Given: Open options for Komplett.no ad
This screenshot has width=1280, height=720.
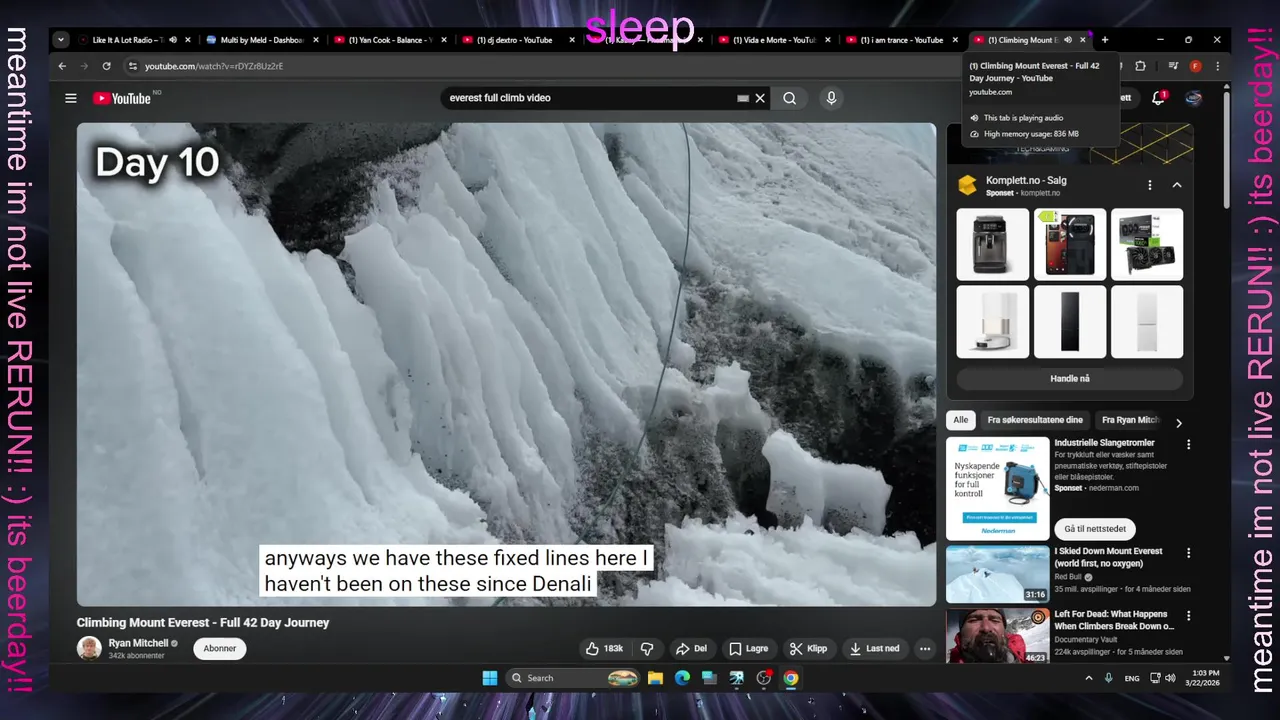Looking at the screenshot, I should [1150, 185].
